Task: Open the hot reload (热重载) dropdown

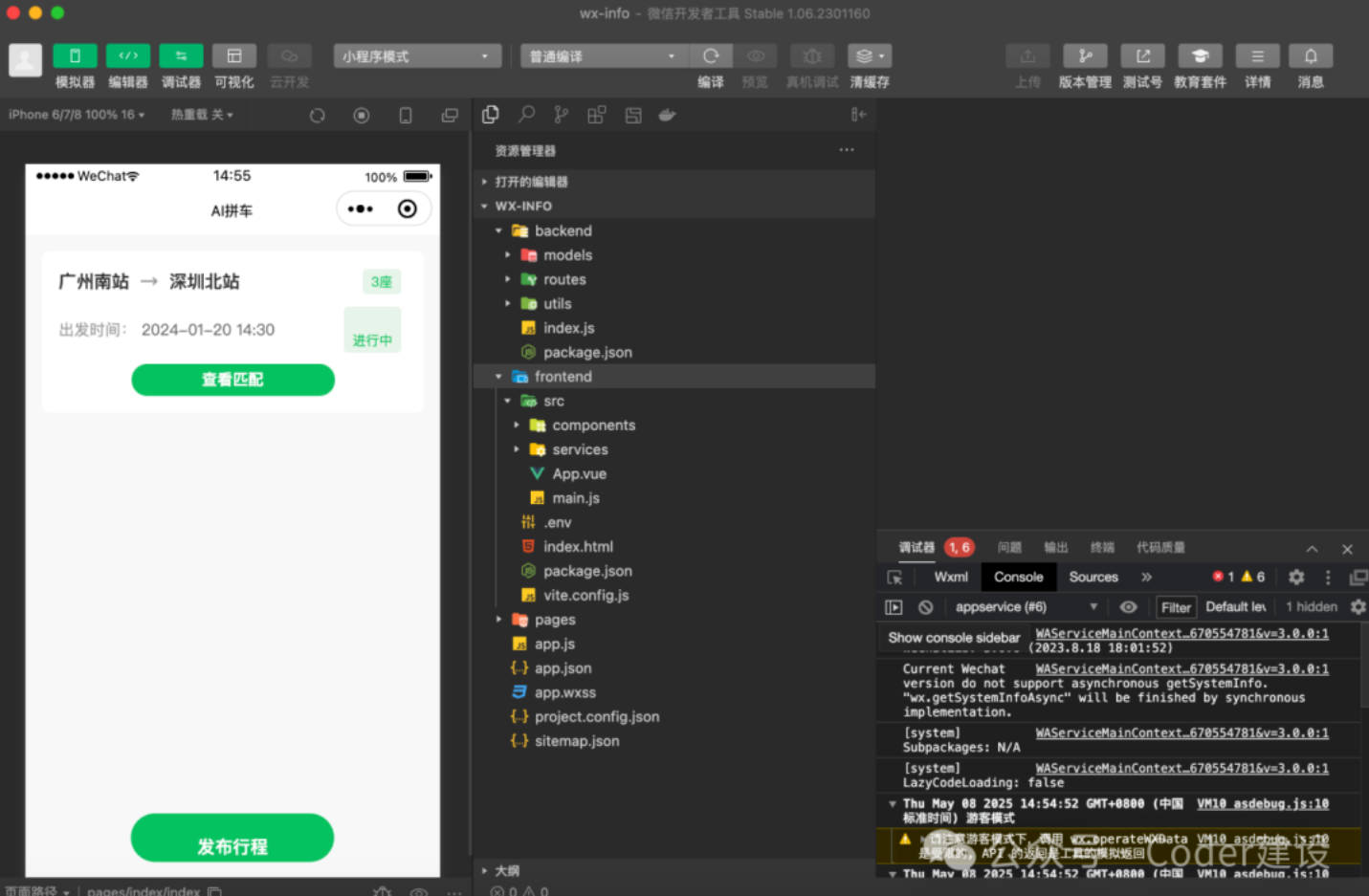Action: click(202, 115)
